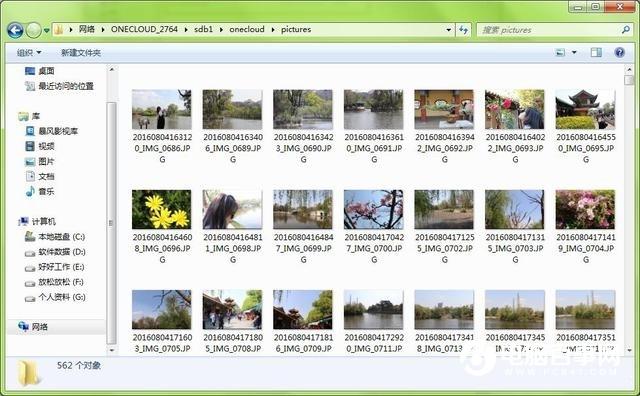Click pictures in the address breadcrumb
This screenshot has height=396, width=640.
(296, 29)
